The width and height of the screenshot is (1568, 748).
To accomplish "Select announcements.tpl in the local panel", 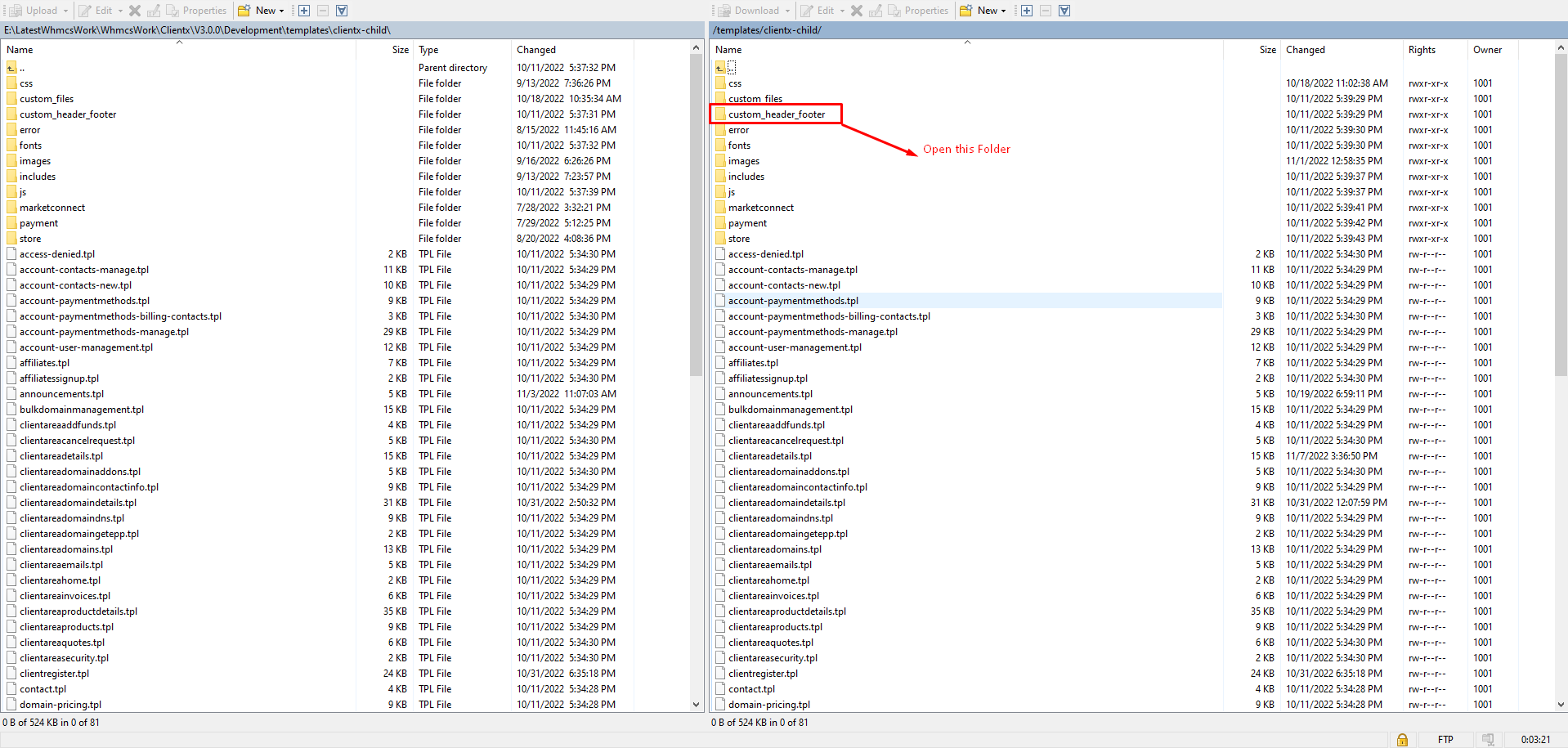I will pos(61,394).
